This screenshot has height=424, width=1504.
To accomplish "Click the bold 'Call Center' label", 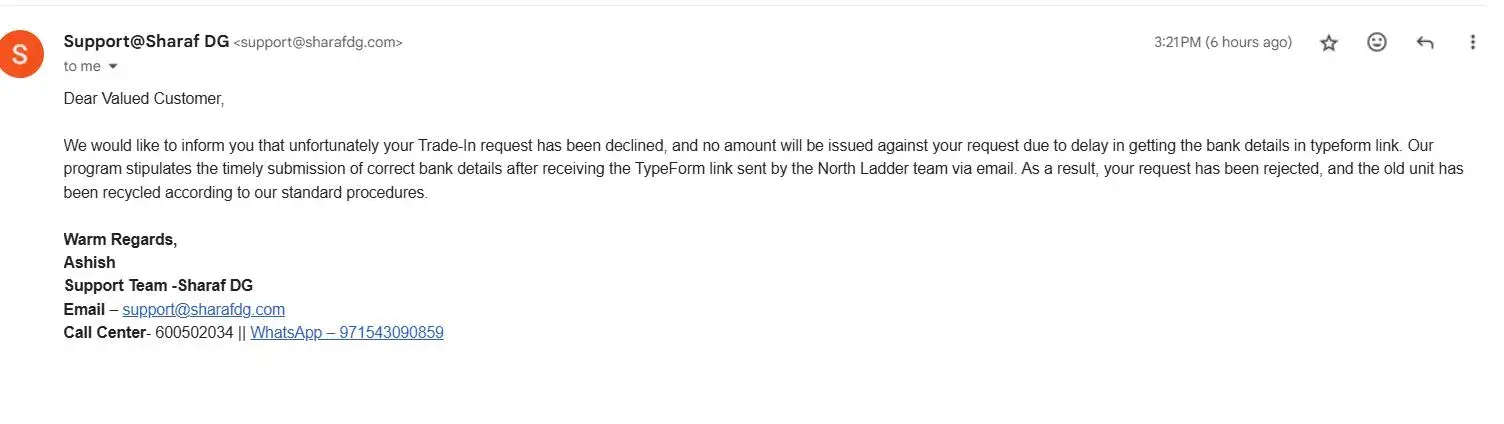I will tap(104, 333).
